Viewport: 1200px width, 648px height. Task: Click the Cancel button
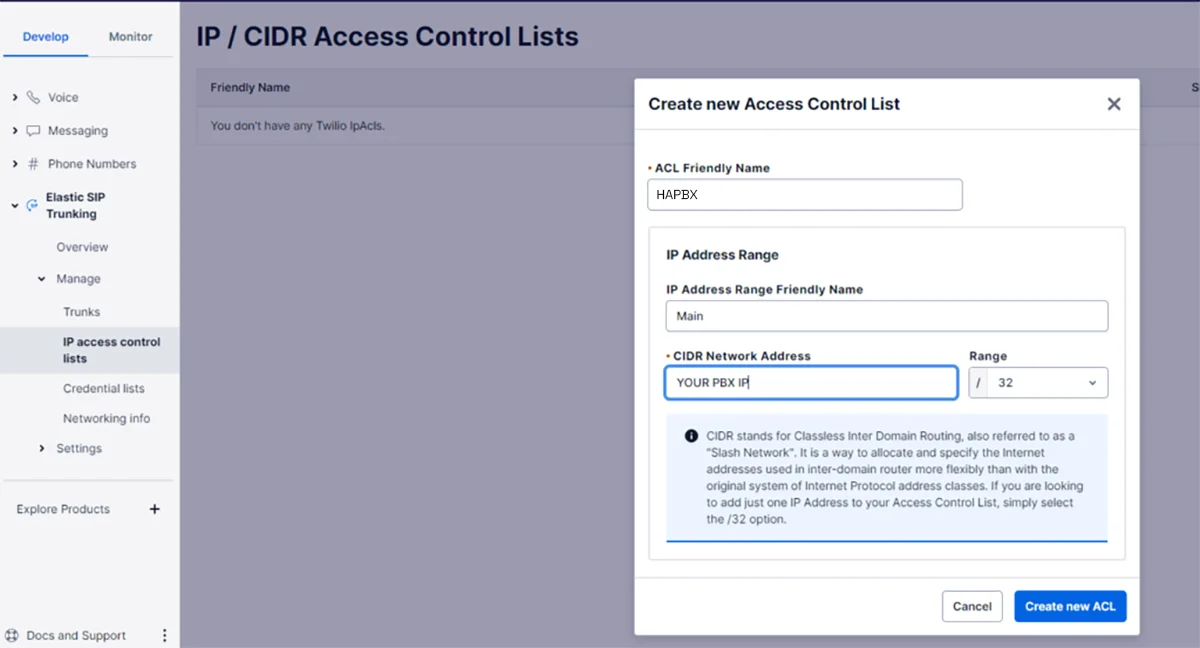[x=971, y=606]
